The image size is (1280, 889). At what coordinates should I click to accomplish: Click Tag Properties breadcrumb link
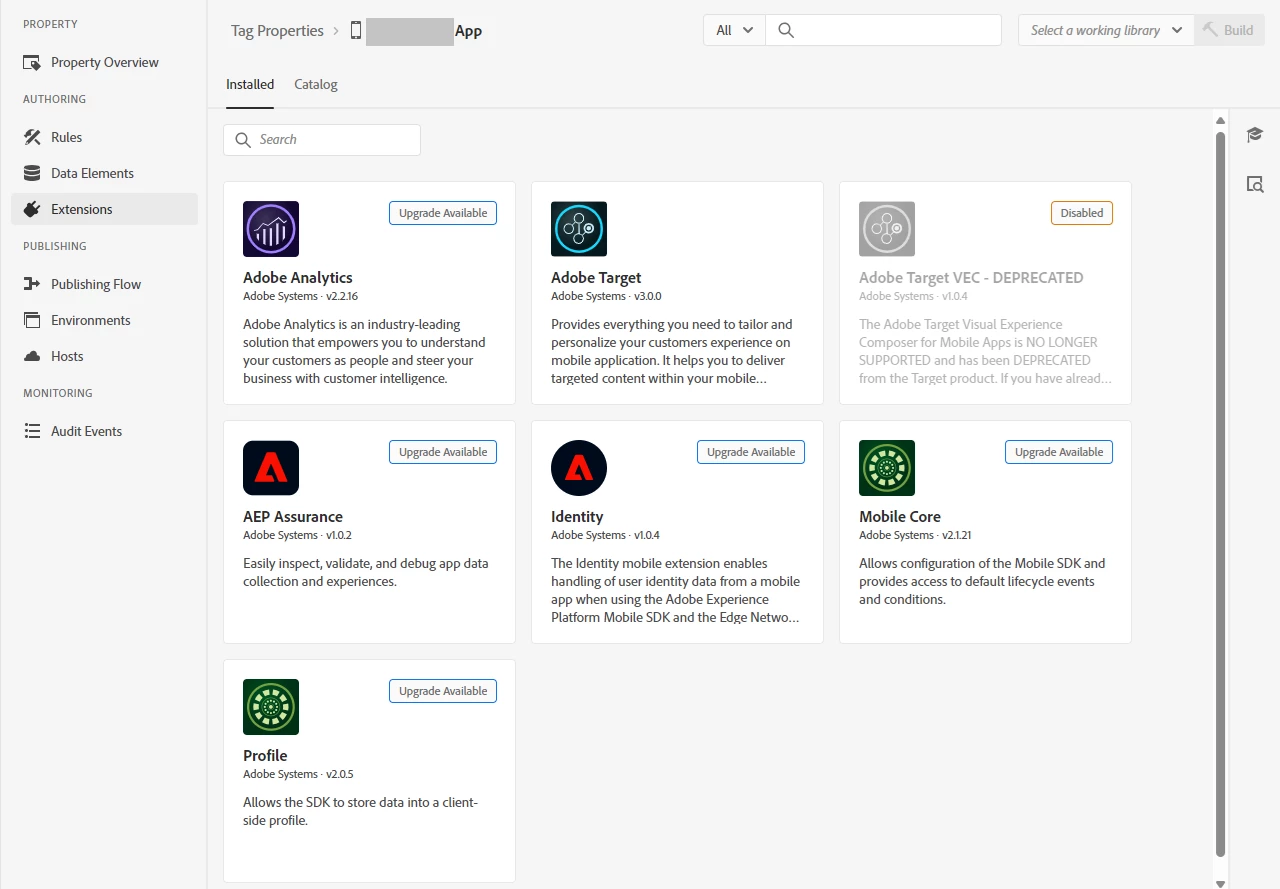277,30
